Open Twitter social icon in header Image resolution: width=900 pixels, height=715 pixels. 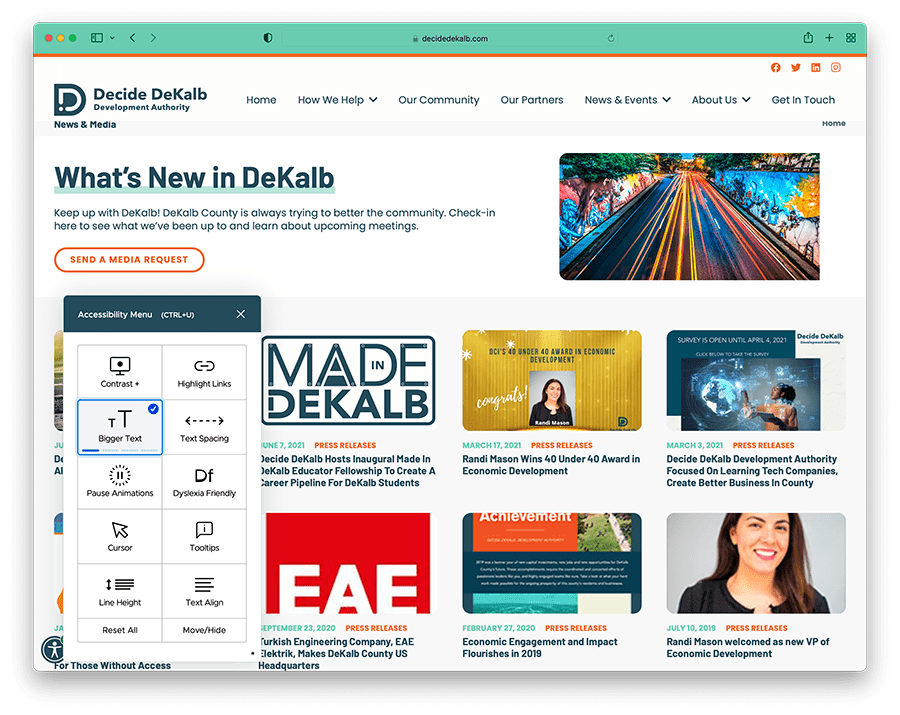(796, 68)
